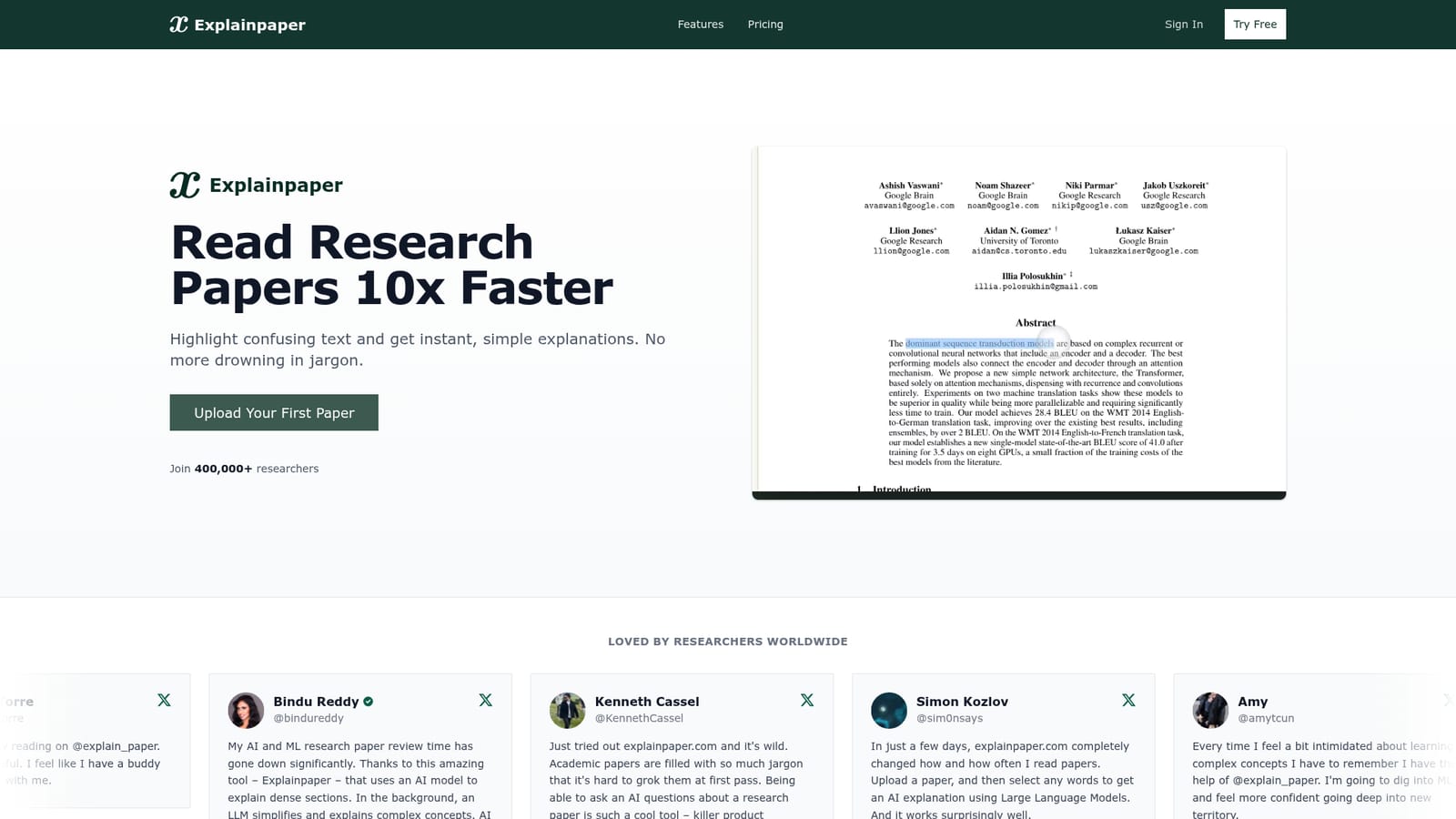The width and height of the screenshot is (1456, 819).
Task: Click 'Join 400,000+ researchers' text
Action: (244, 469)
